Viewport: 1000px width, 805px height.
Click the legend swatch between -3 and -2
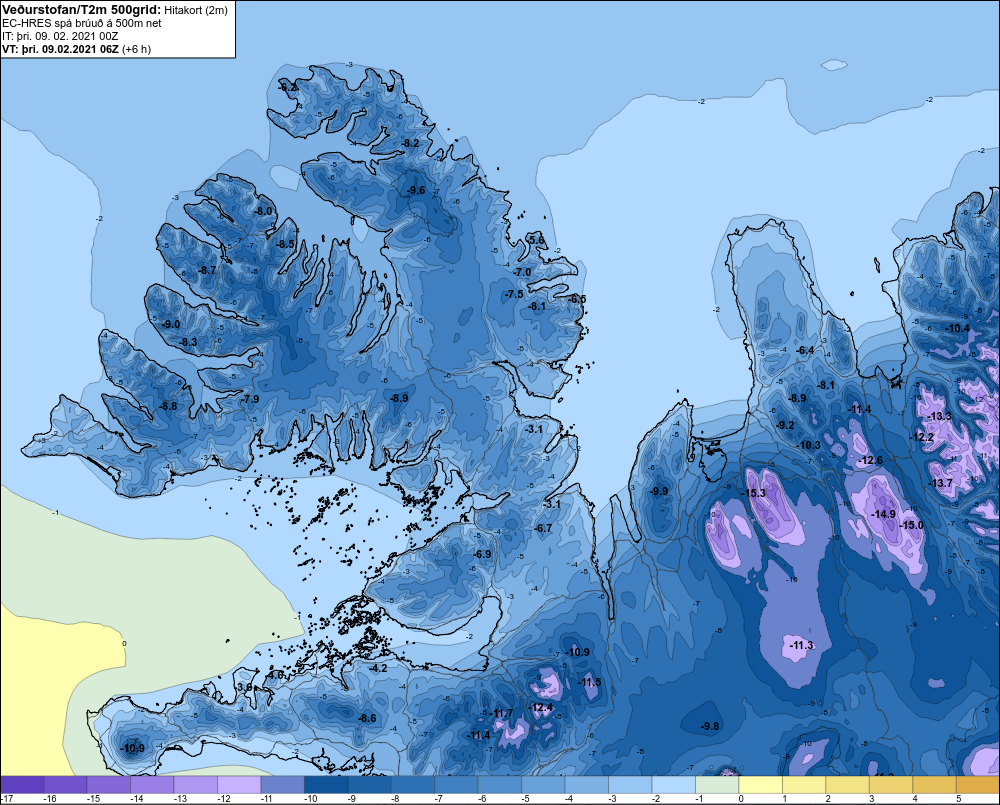(x=630, y=785)
